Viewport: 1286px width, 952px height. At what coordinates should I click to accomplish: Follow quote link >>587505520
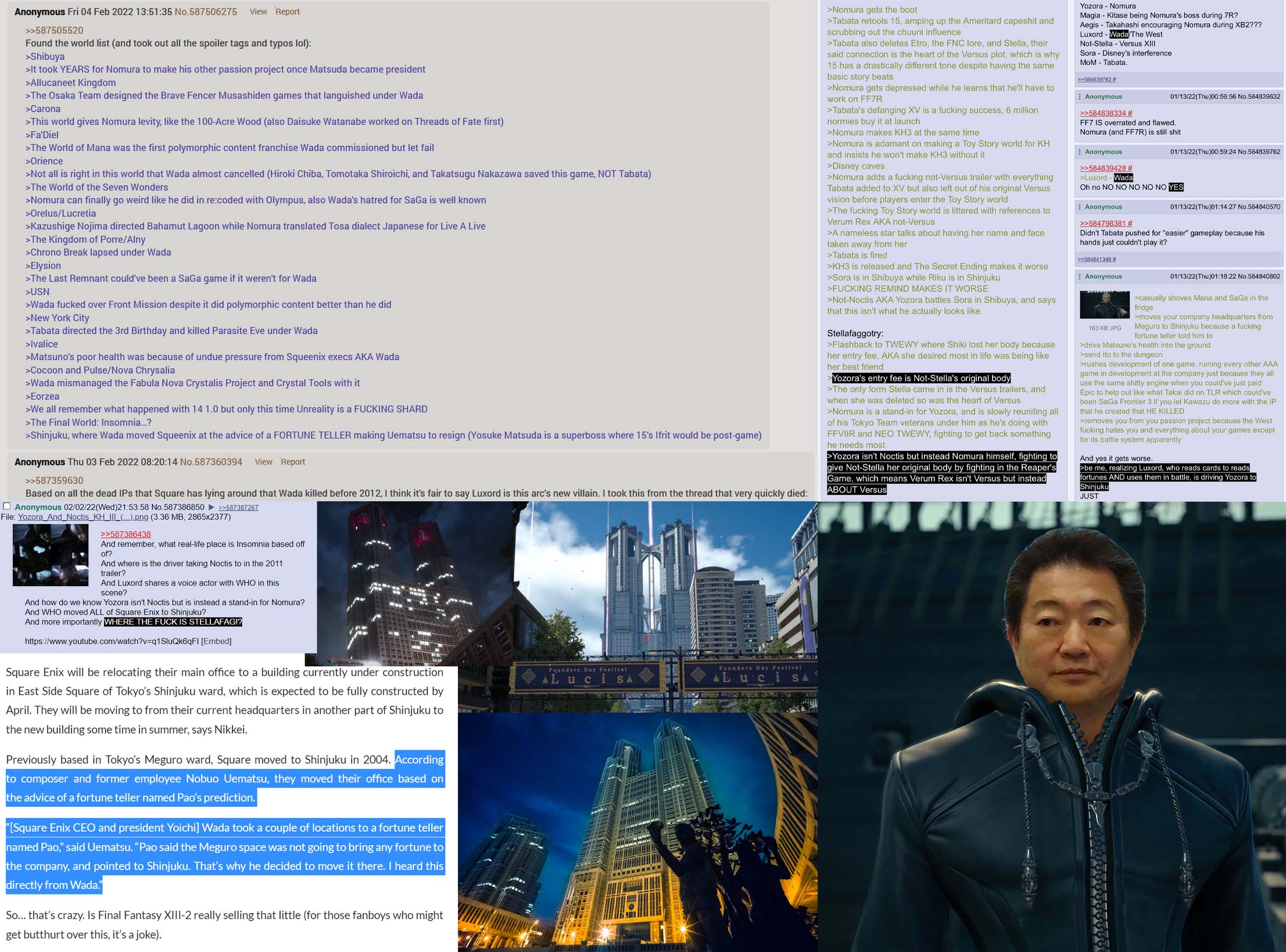coord(54,30)
